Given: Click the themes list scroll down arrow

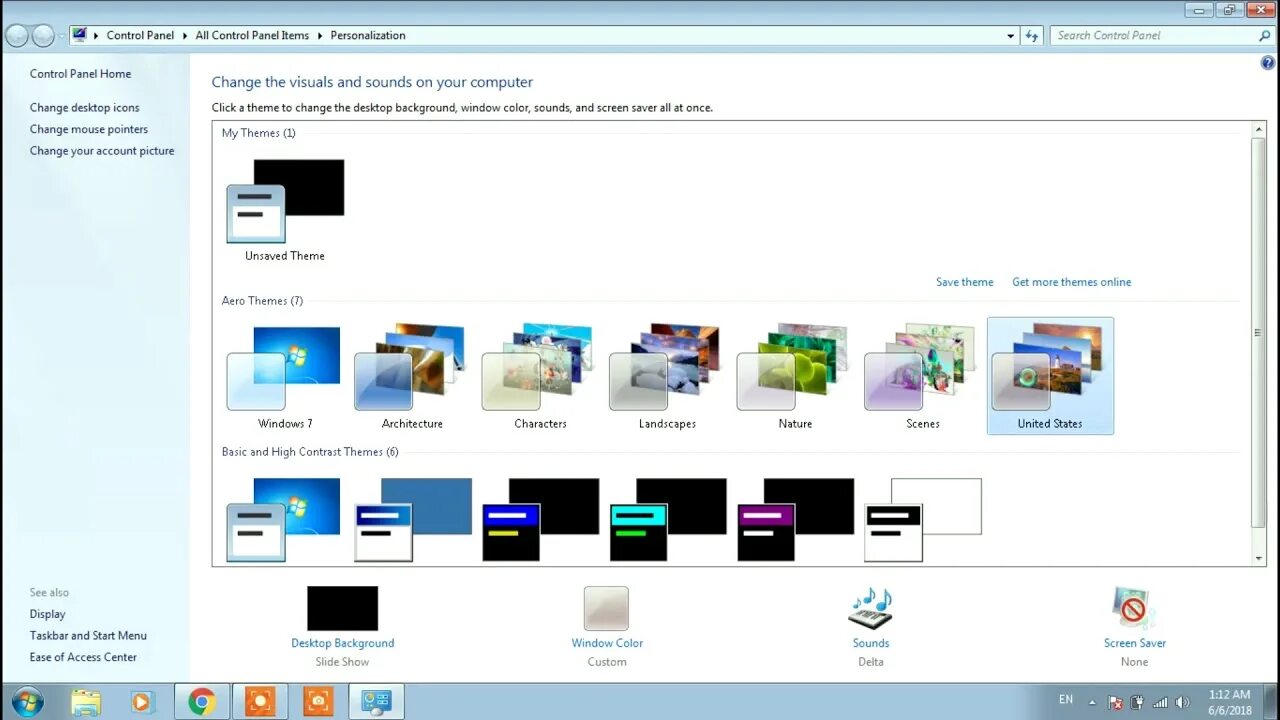Looking at the screenshot, I should coord(1258,558).
